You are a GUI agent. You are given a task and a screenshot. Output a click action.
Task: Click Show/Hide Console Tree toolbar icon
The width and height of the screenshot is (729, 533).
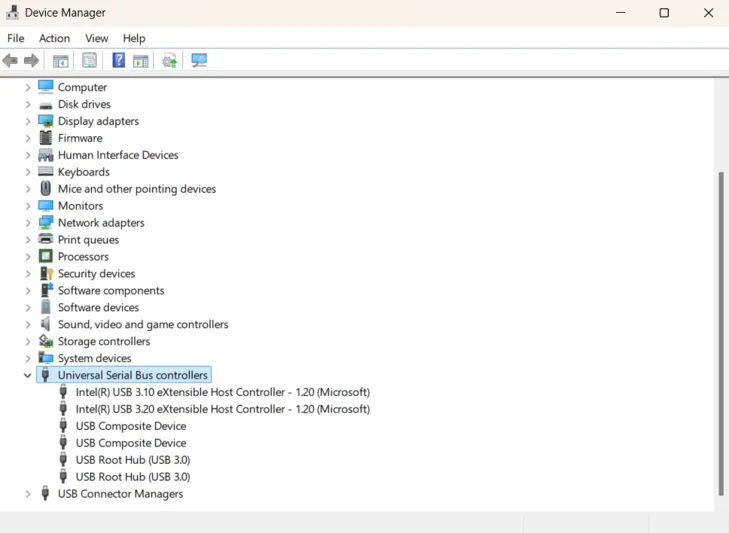[x=60, y=60]
